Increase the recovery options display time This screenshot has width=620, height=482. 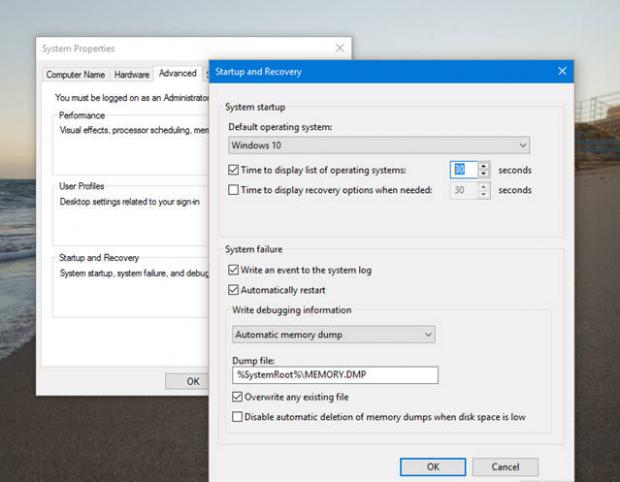point(485,185)
